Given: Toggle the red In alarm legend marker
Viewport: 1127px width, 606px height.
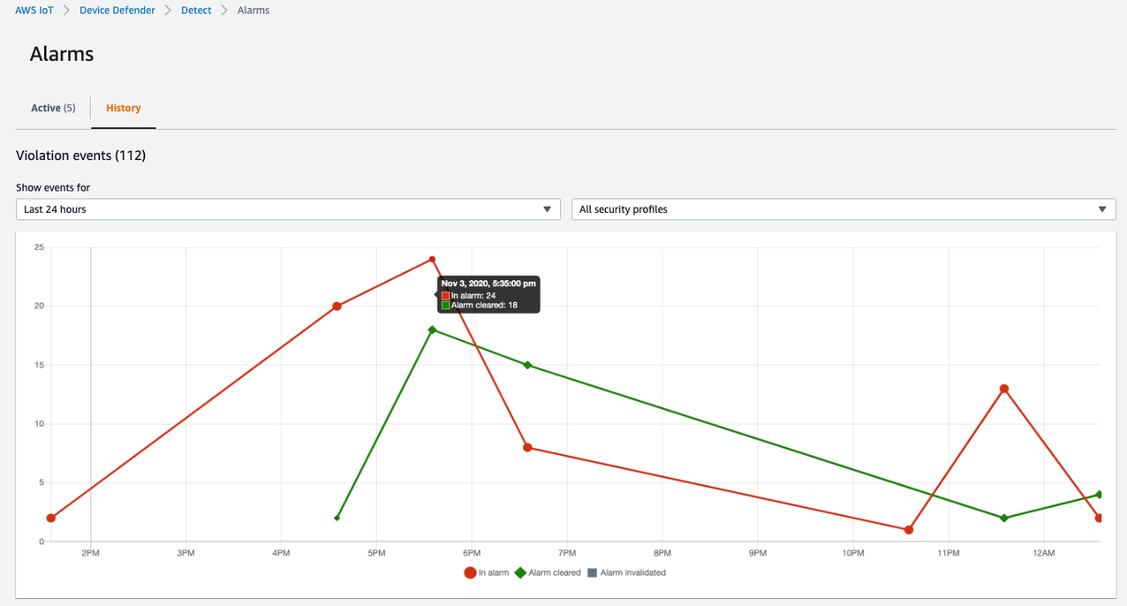Looking at the screenshot, I should [470, 573].
